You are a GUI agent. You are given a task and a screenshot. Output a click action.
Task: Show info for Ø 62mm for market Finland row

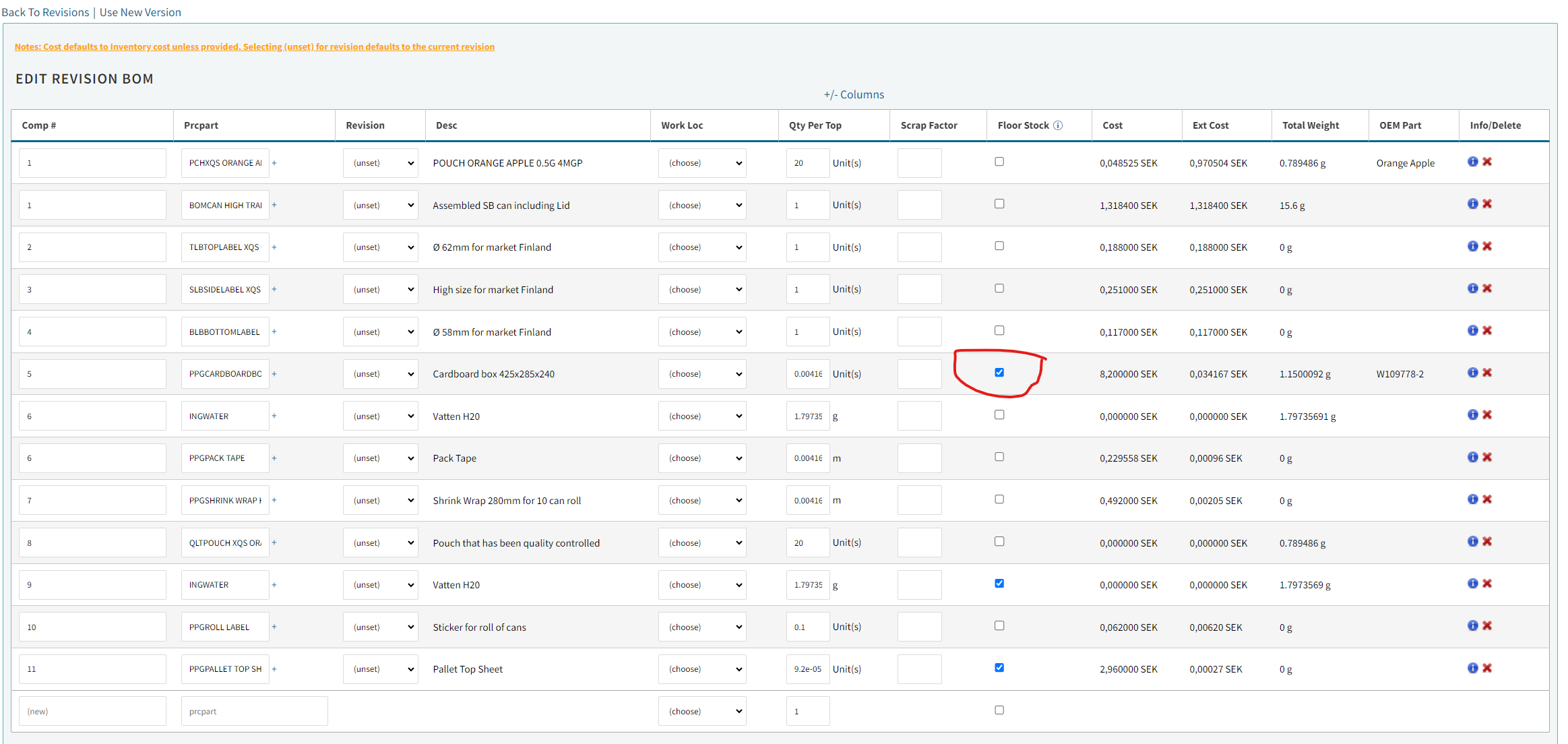pos(1472,246)
